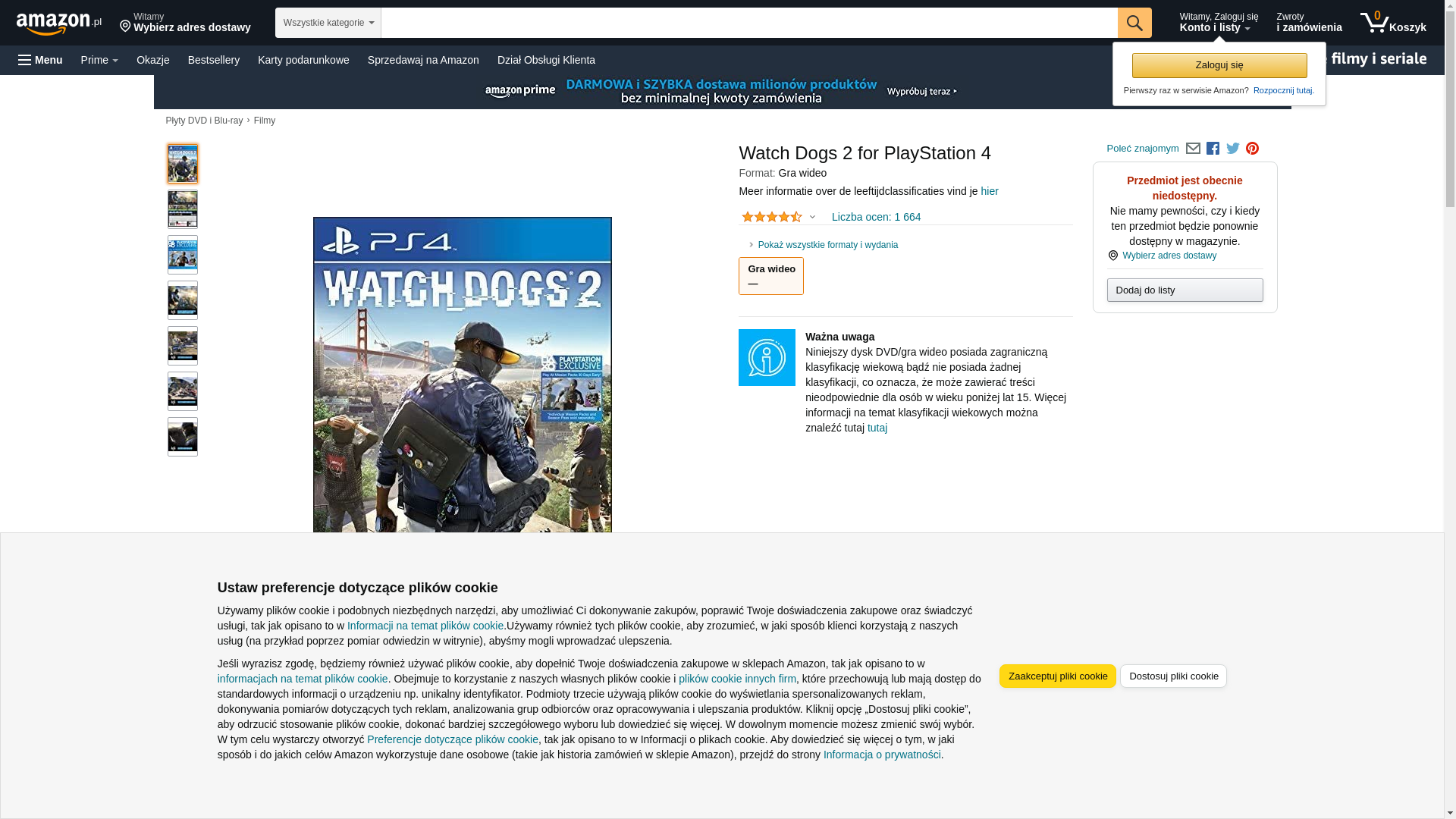Open Liczba ocen: 1 664 reviews link
The height and width of the screenshot is (819, 1456).
[x=875, y=217]
